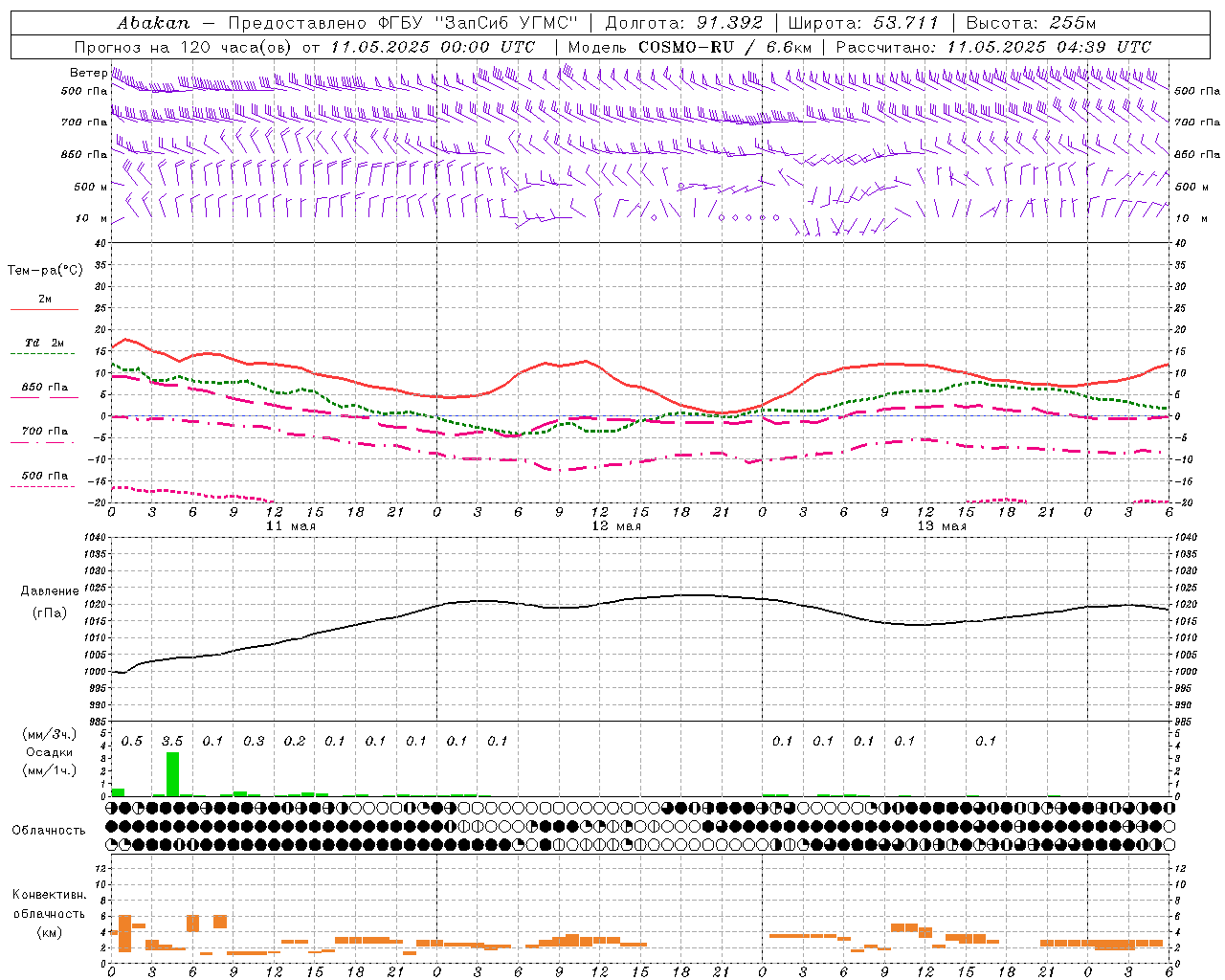The height and width of the screenshot is (980, 1225).
Task: Click the "Осадки" precipitation label
Action: click(50, 752)
